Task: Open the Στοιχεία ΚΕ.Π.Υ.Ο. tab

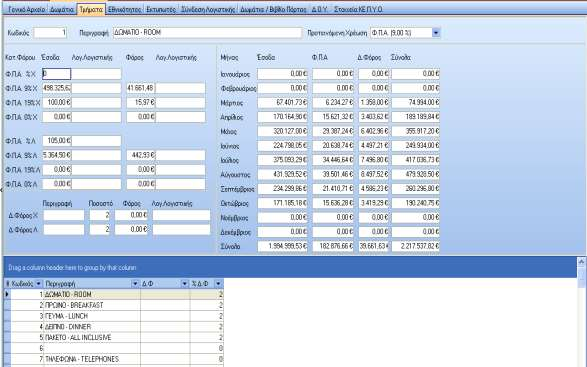Action: coord(358,9)
